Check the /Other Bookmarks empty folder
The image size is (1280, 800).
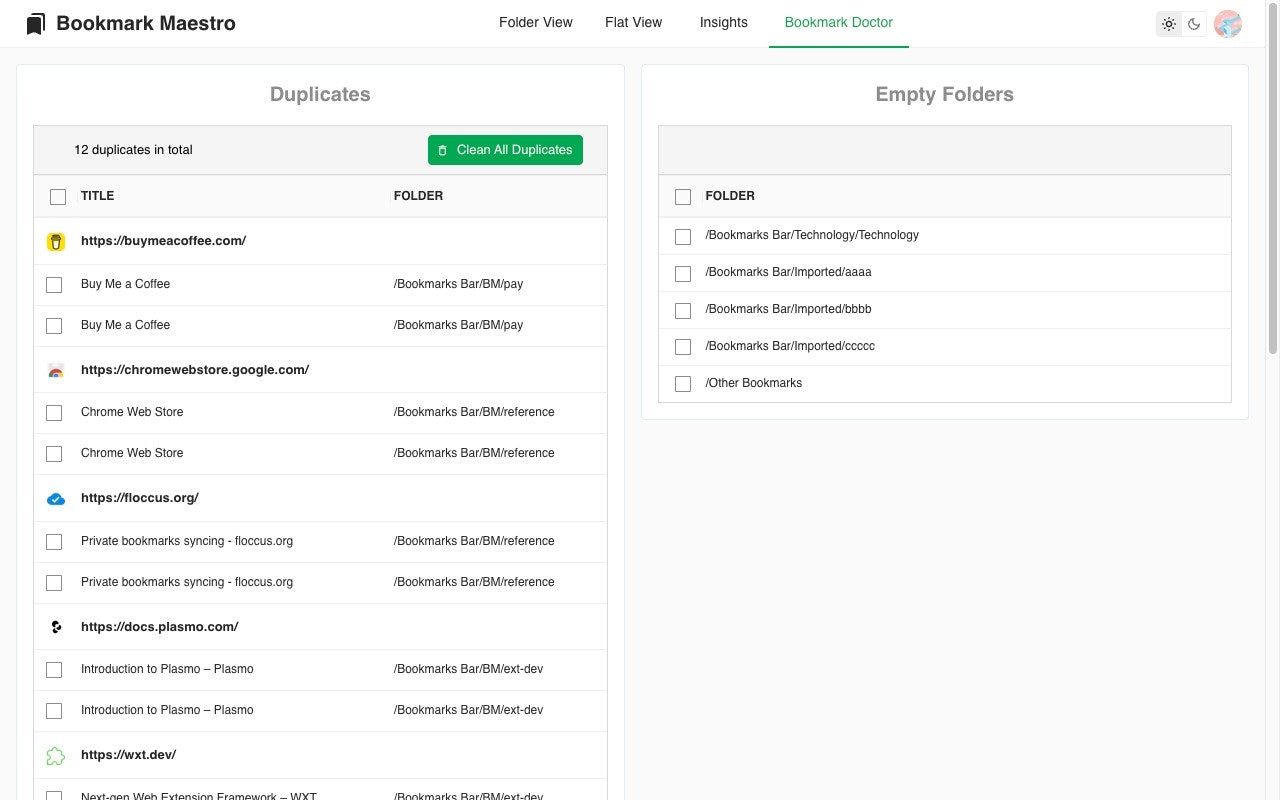point(683,383)
